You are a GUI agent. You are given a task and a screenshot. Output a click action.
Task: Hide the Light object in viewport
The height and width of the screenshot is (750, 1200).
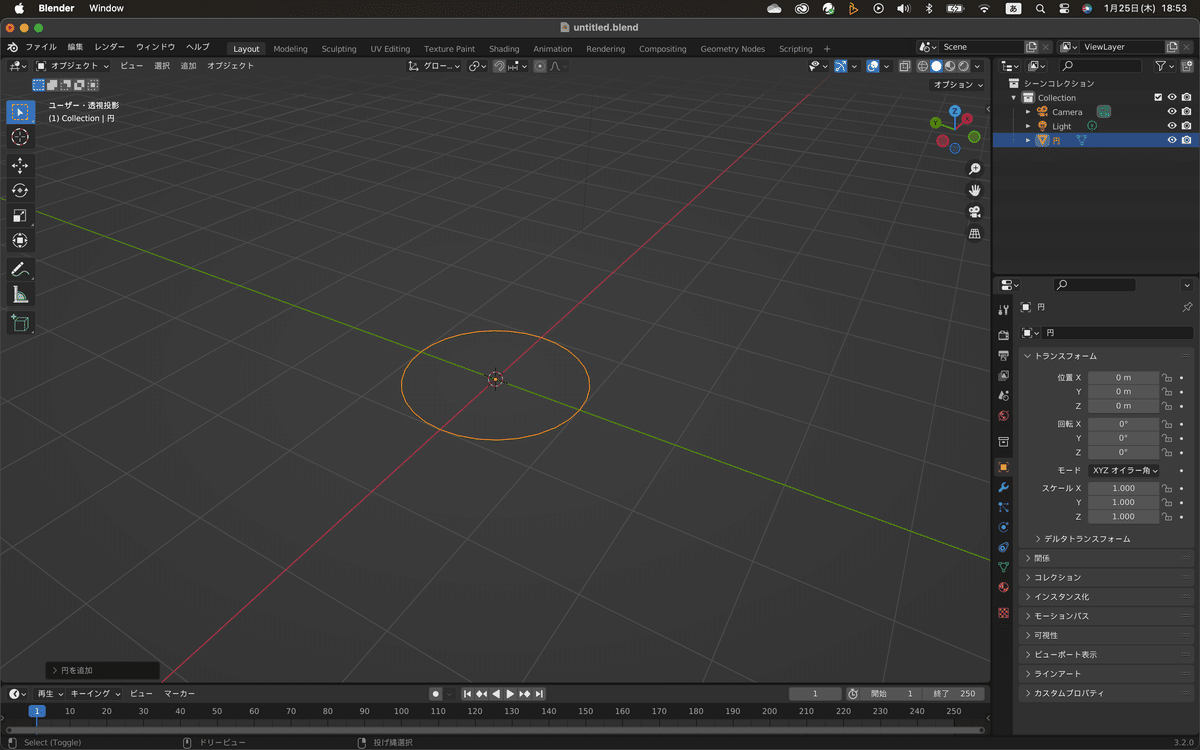tap(1172, 126)
